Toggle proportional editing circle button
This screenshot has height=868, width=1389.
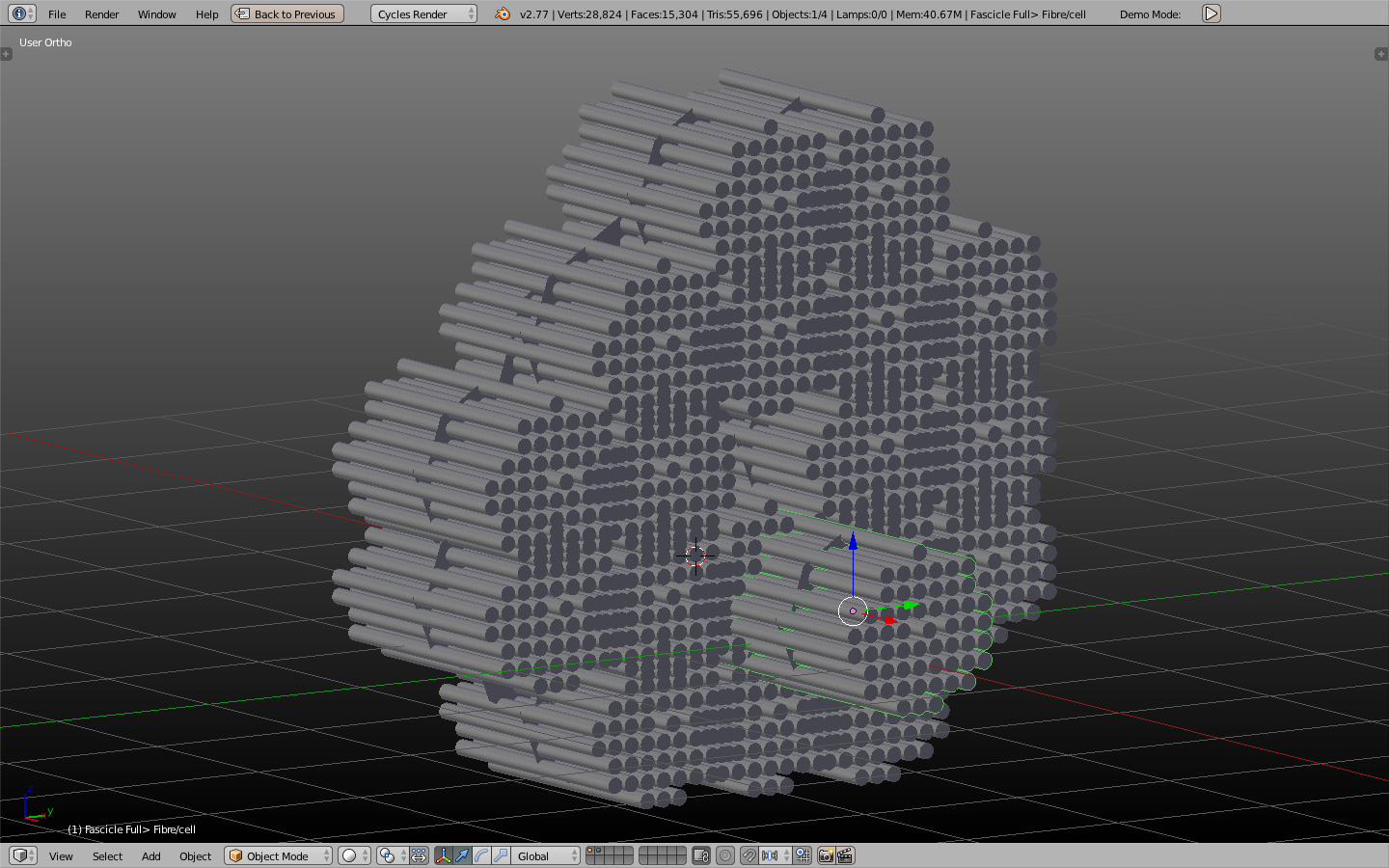tap(725, 855)
